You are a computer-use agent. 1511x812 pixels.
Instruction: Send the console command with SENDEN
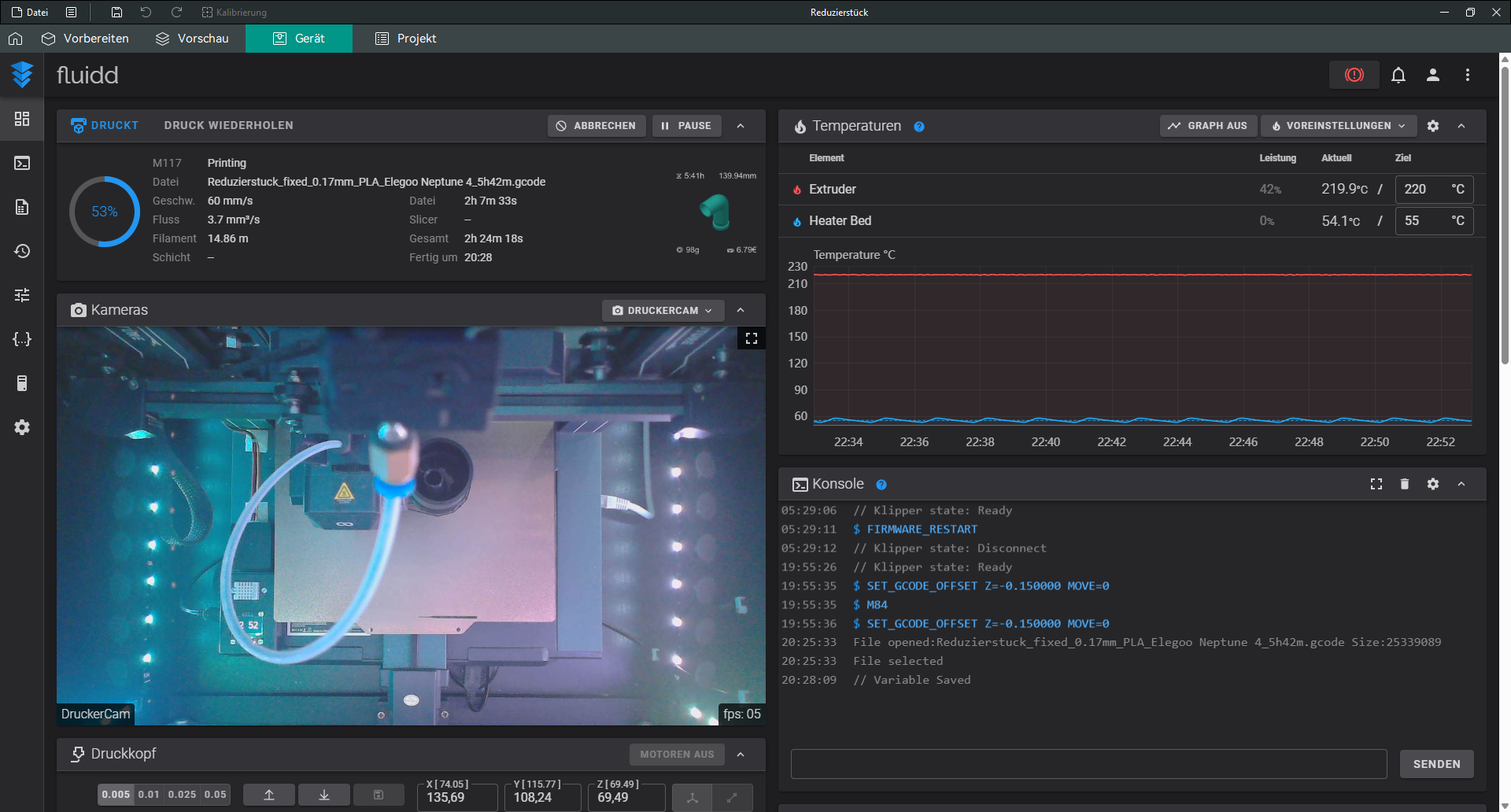pyautogui.click(x=1436, y=764)
